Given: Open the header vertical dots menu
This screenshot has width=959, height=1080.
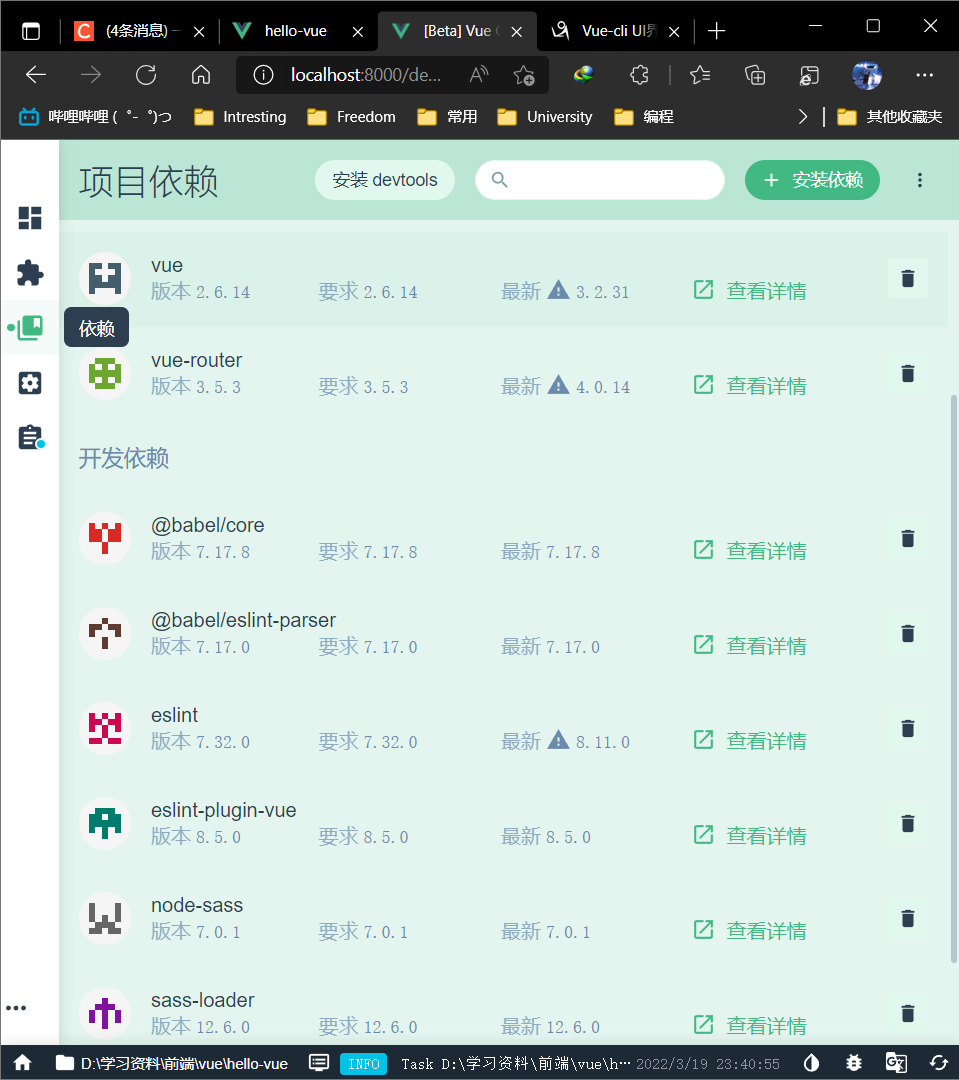Looking at the screenshot, I should [x=919, y=180].
